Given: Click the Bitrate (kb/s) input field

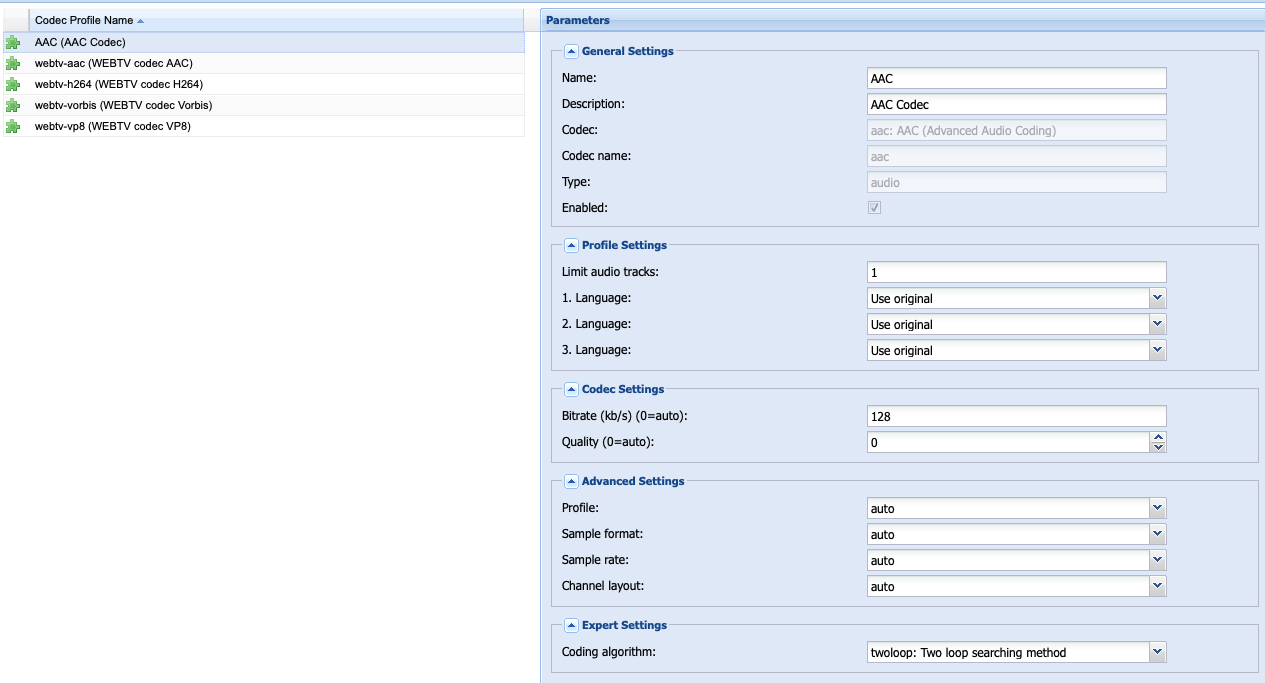Looking at the screenshot, I should [1016, 416].
